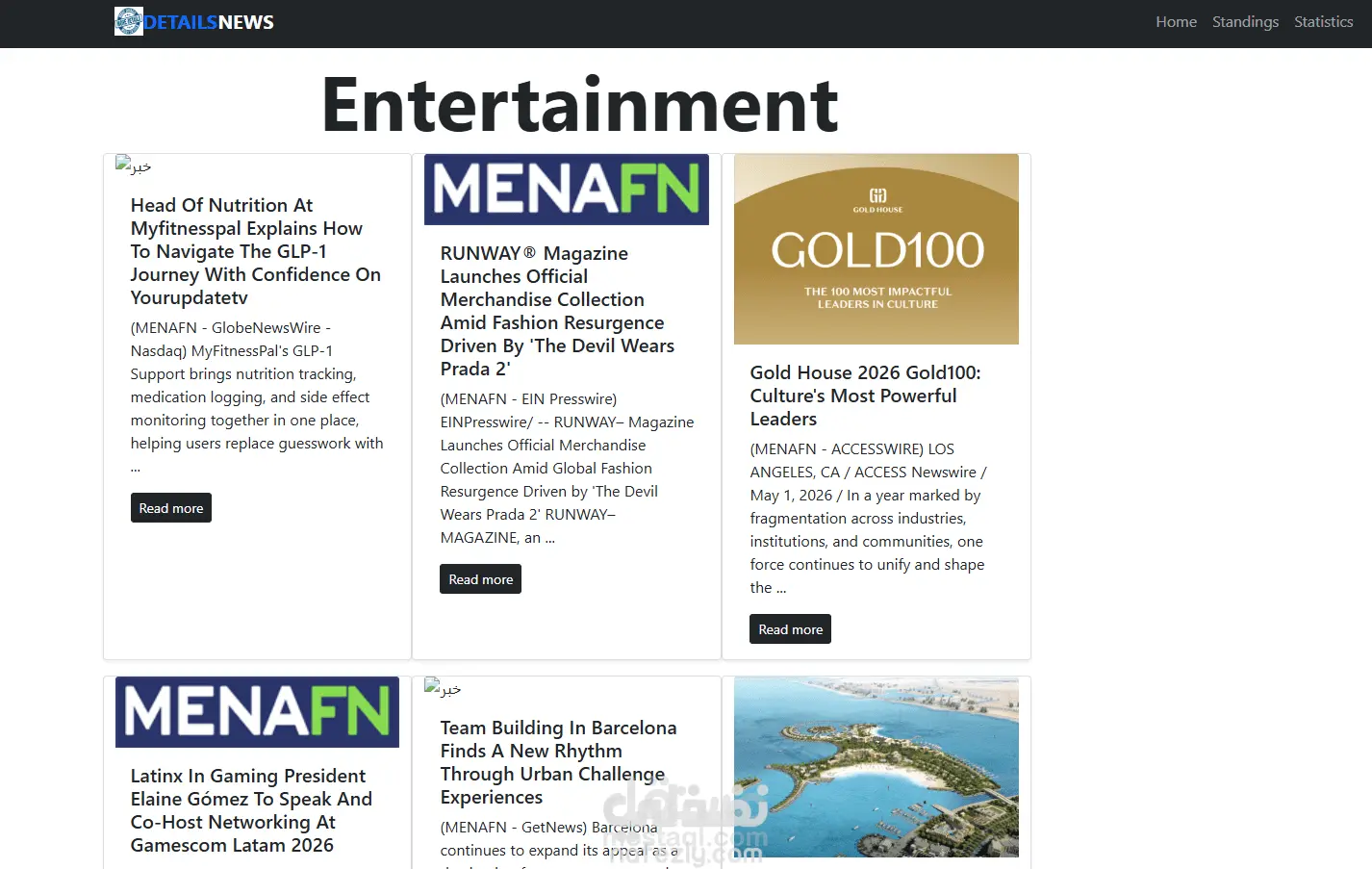Screen dimensions: 1372x869
Task: Click the broken image icon on MyFitnessPal card
Action: click(x=133, y=166)
